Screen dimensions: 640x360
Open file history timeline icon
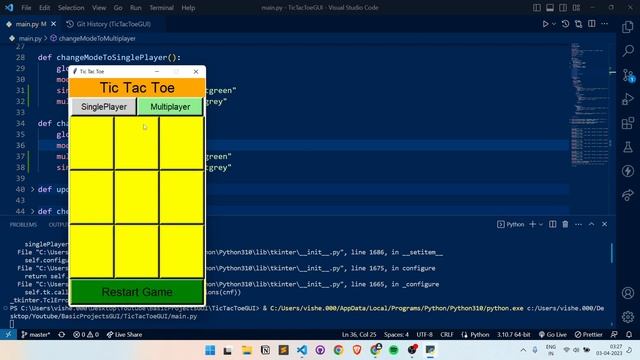[x=565, y=24]
